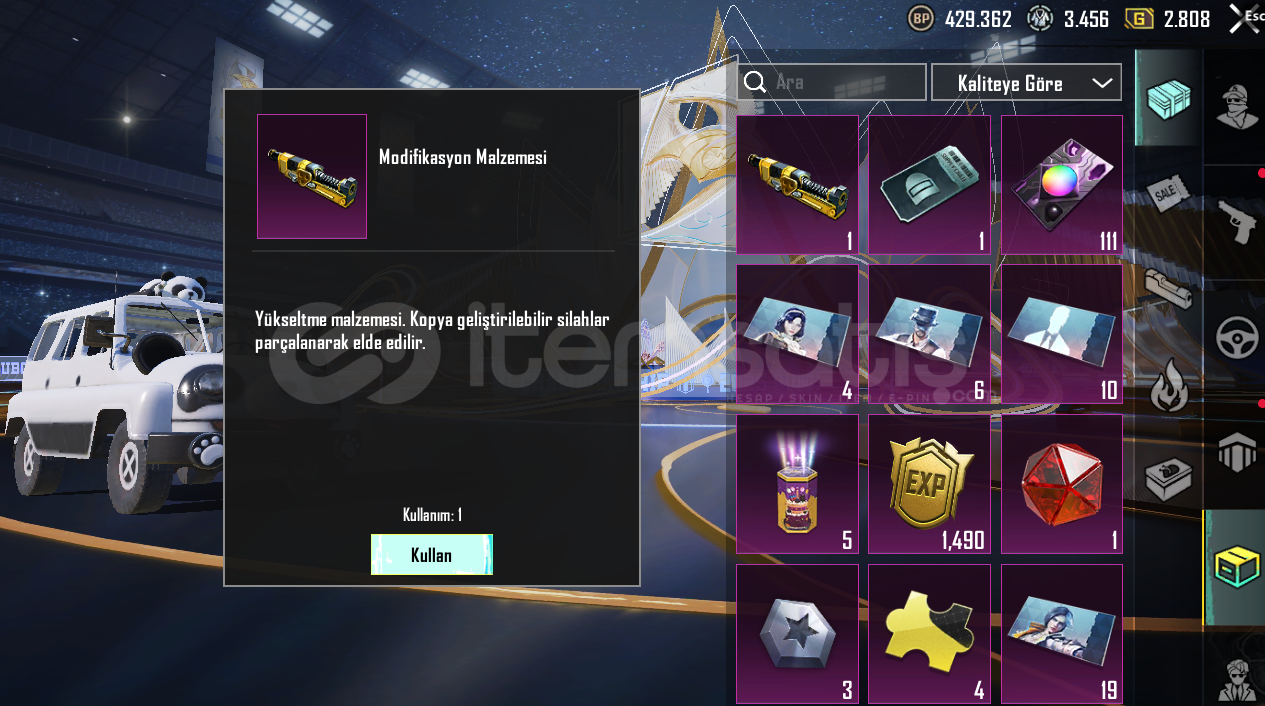Image resolution: width=1265 pixels, height=706 pixels.
Task: Expand the sort dropdown chevron arrow
Action: tap(1102, 83)
